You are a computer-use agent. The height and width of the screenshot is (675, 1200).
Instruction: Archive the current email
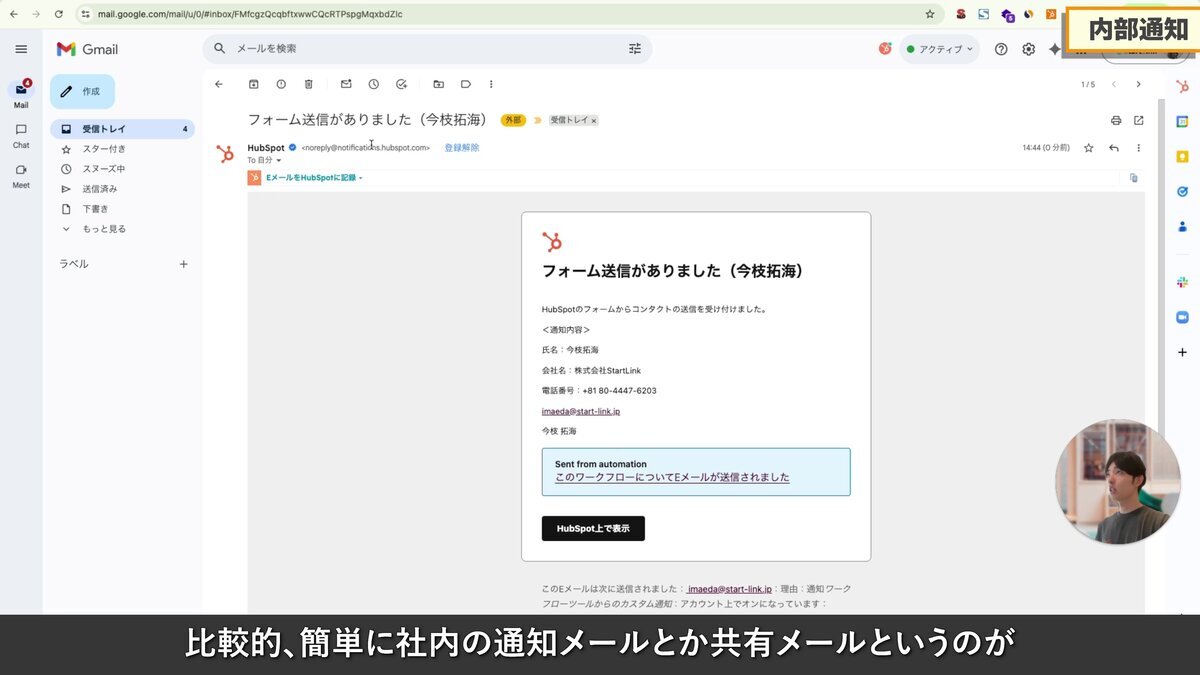(x=253, y=84)
